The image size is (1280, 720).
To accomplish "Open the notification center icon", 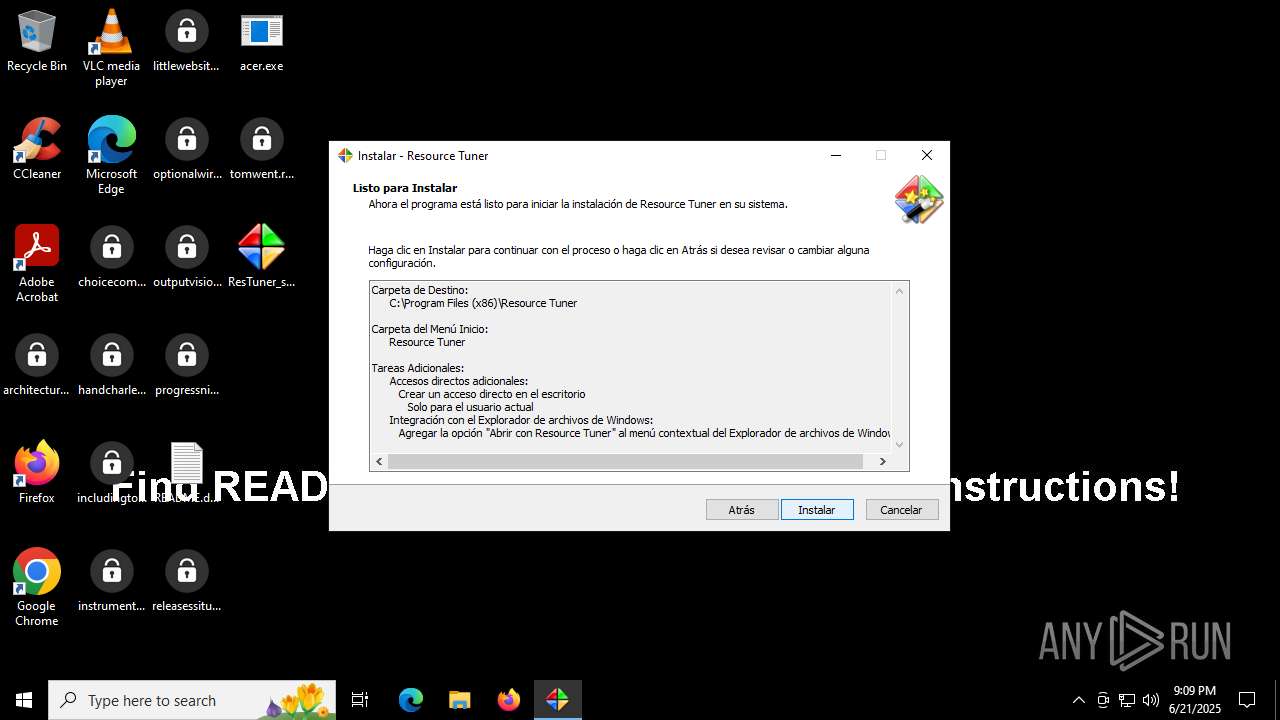I will (x=1247, y=700).
